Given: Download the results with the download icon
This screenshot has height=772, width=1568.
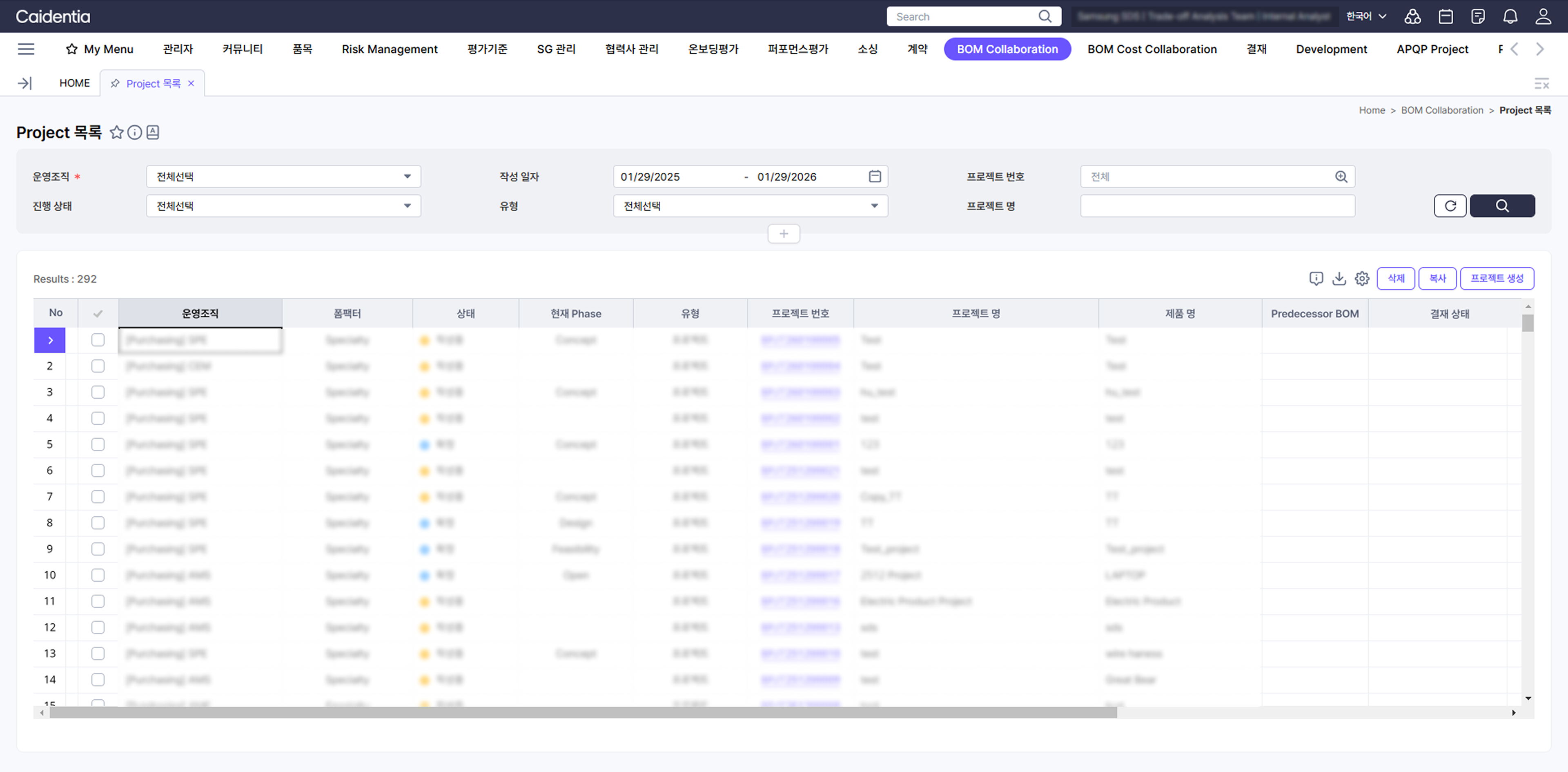Looking at the screenshot, I should tap(1339, 278).
